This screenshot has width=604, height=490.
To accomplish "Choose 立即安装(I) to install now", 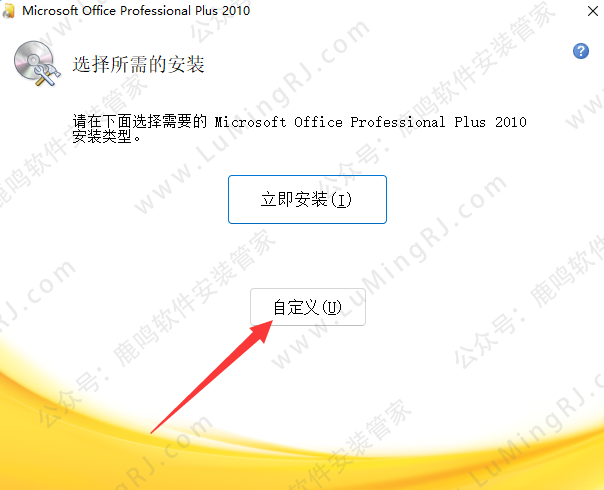I will (307, 200).
